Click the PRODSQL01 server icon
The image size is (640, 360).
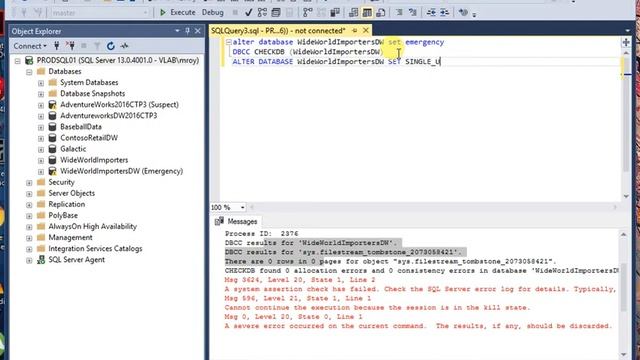pyautogui.click(x=29, y=60)
